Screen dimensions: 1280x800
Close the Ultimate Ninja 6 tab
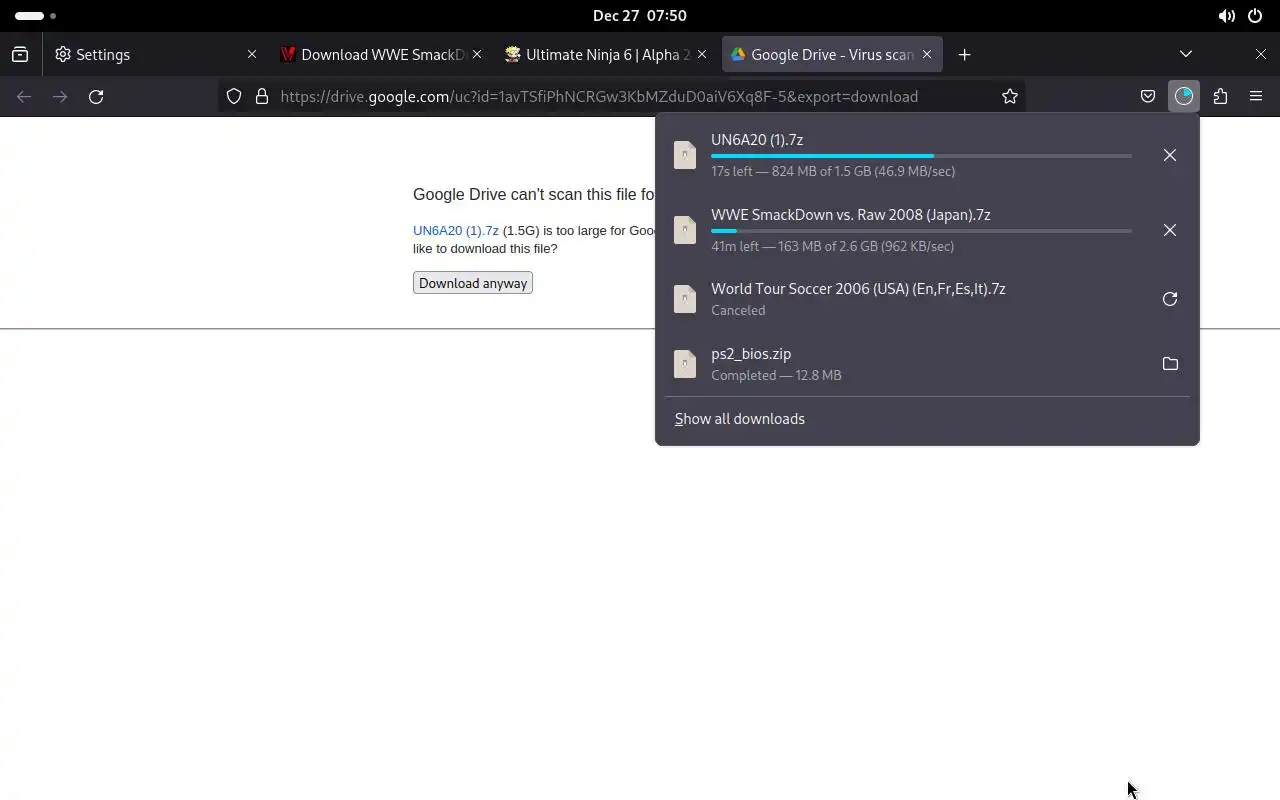pyautogui.click(x=702, y=54)
